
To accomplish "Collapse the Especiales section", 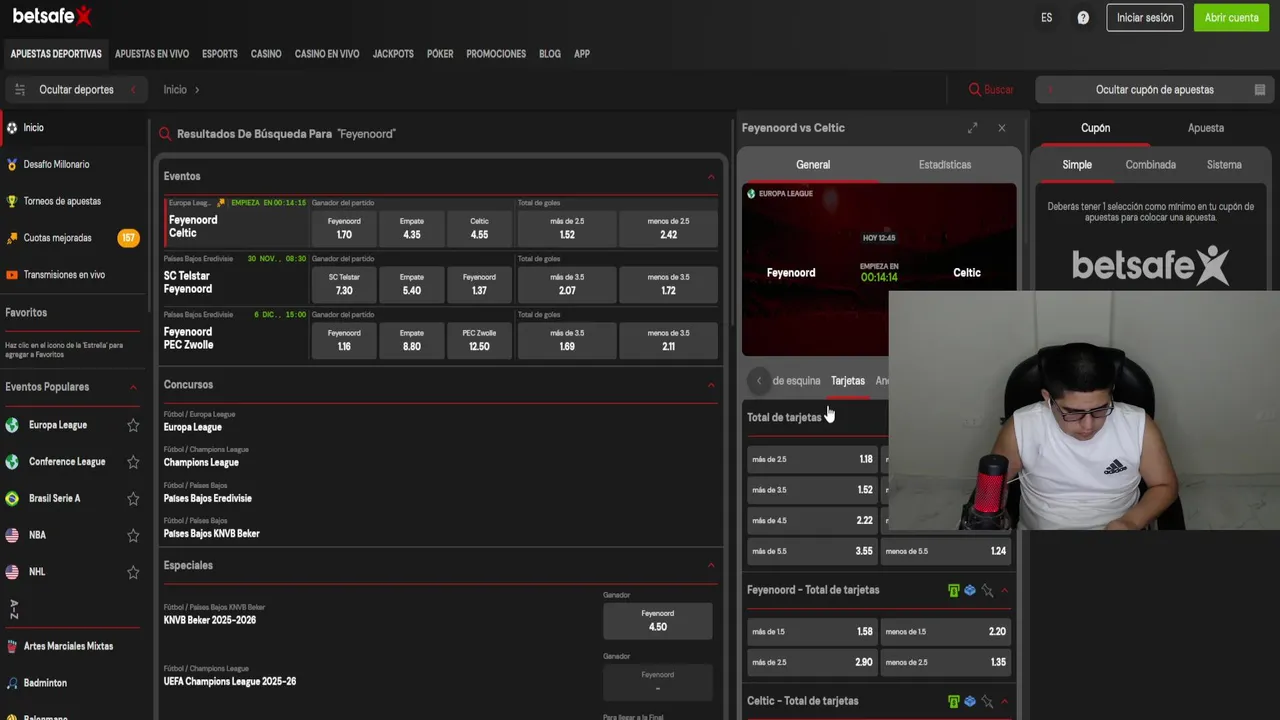I will pos(711,566).
